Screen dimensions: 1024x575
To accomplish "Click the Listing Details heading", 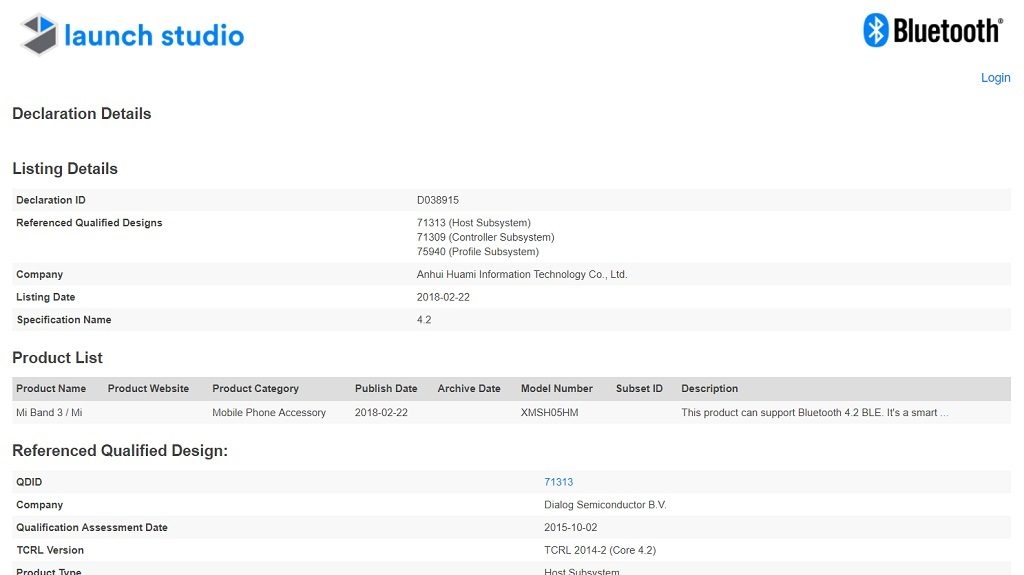I will [x=65, y=169].
